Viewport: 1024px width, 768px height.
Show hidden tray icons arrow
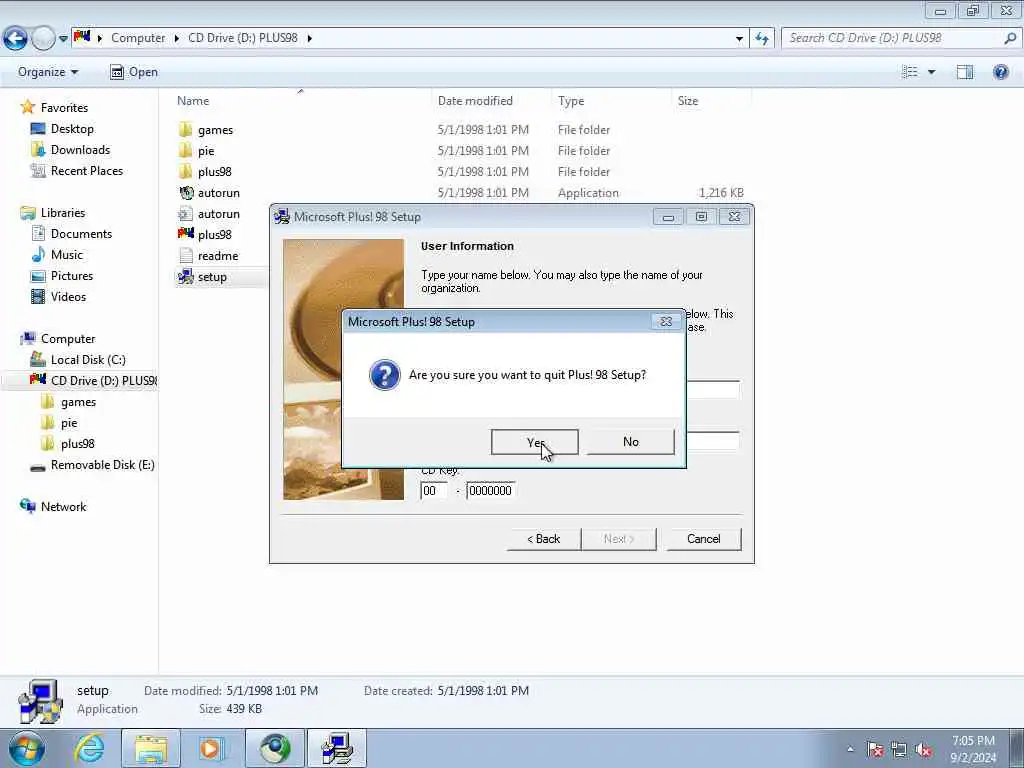(x=850, y=750)
